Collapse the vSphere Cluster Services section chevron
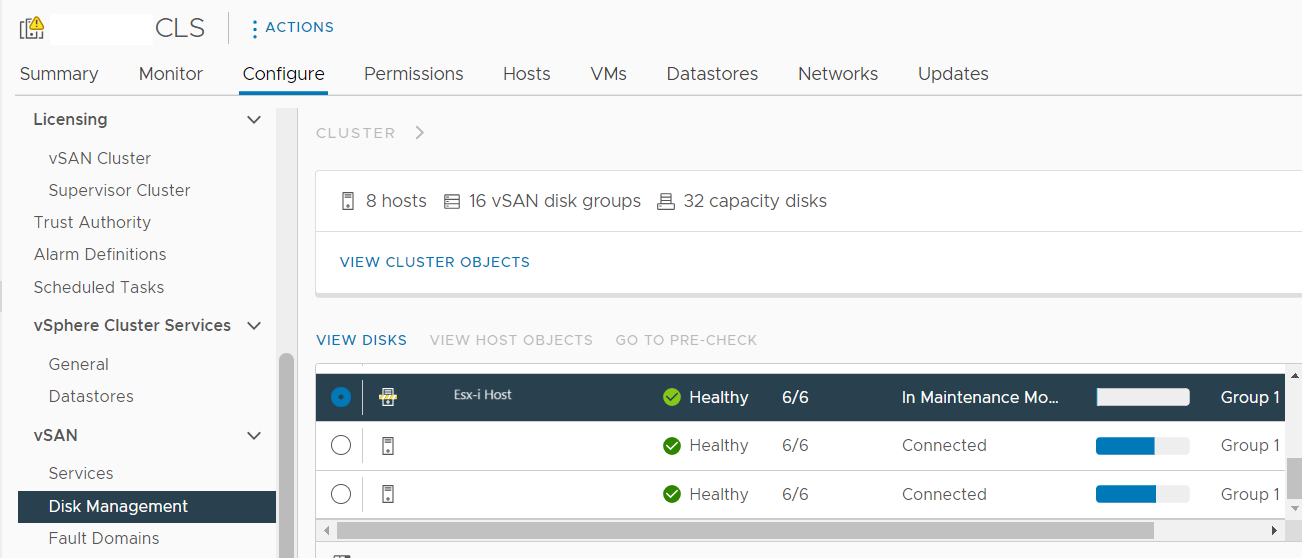Viewport: 1302px width, 558px height. (254, 326)
